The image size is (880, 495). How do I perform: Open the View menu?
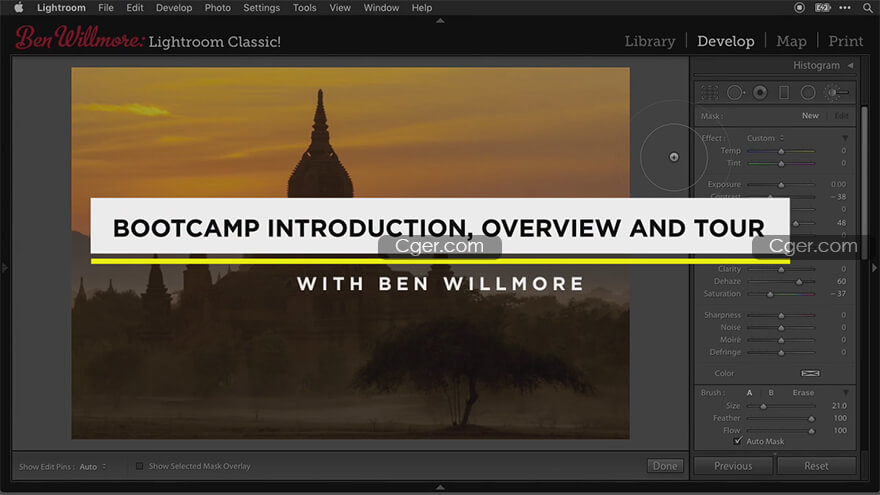tap(340, 8)
